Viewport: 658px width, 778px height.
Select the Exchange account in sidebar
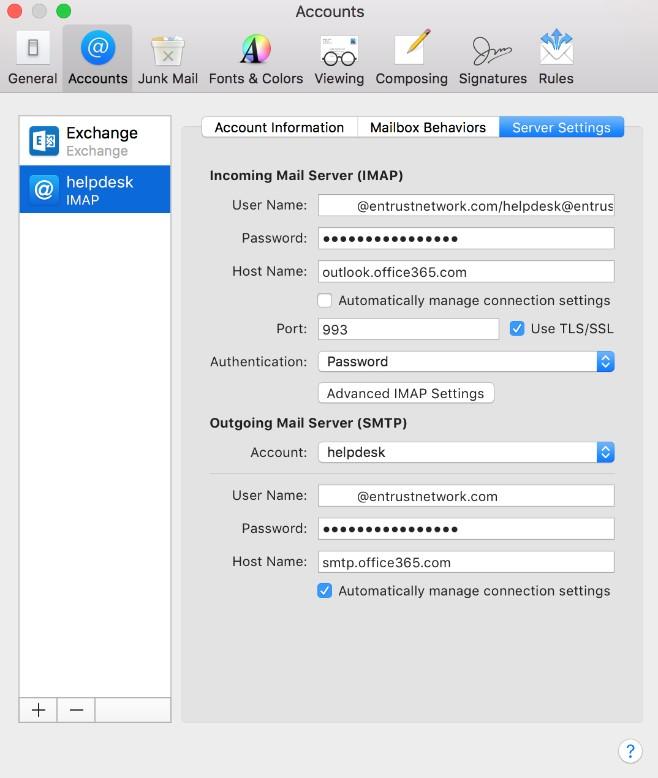(95, 141)
